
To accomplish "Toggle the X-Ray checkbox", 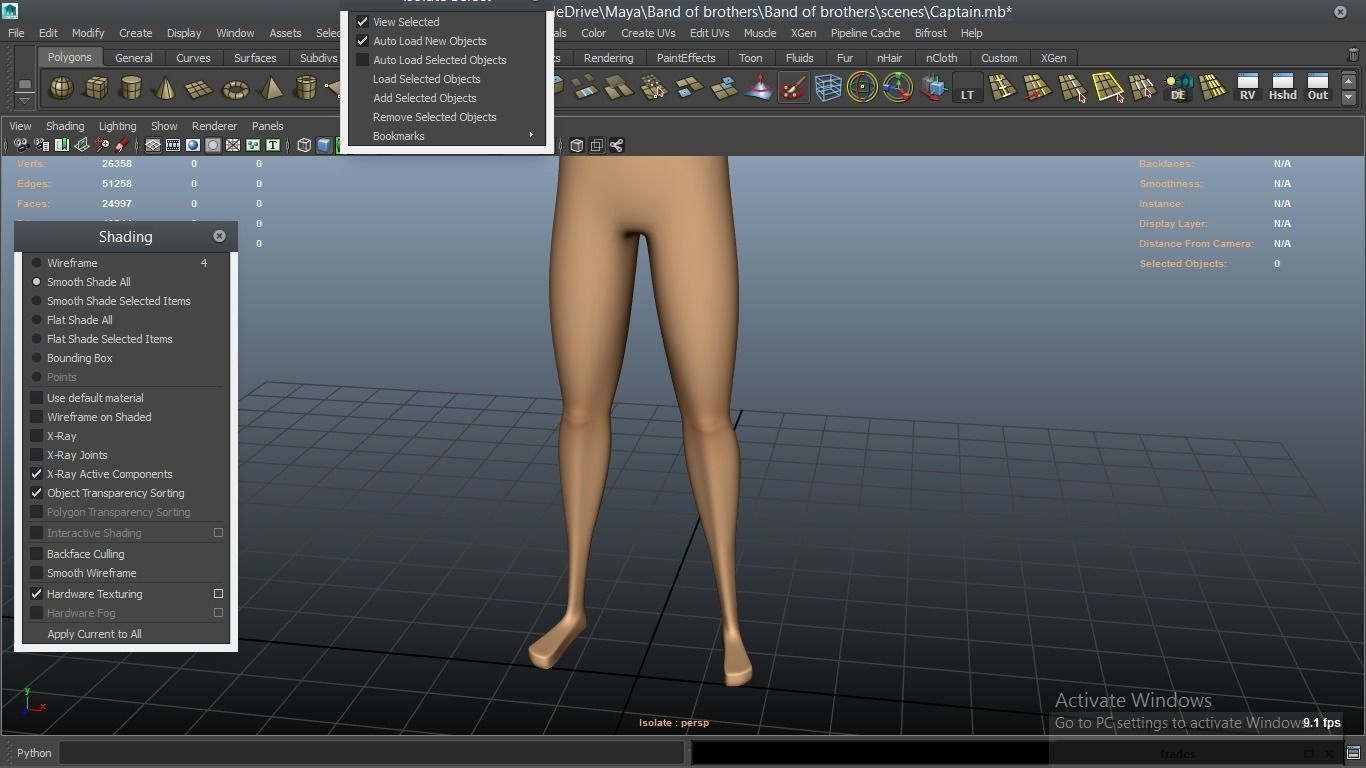I will (x=37, y=436).
